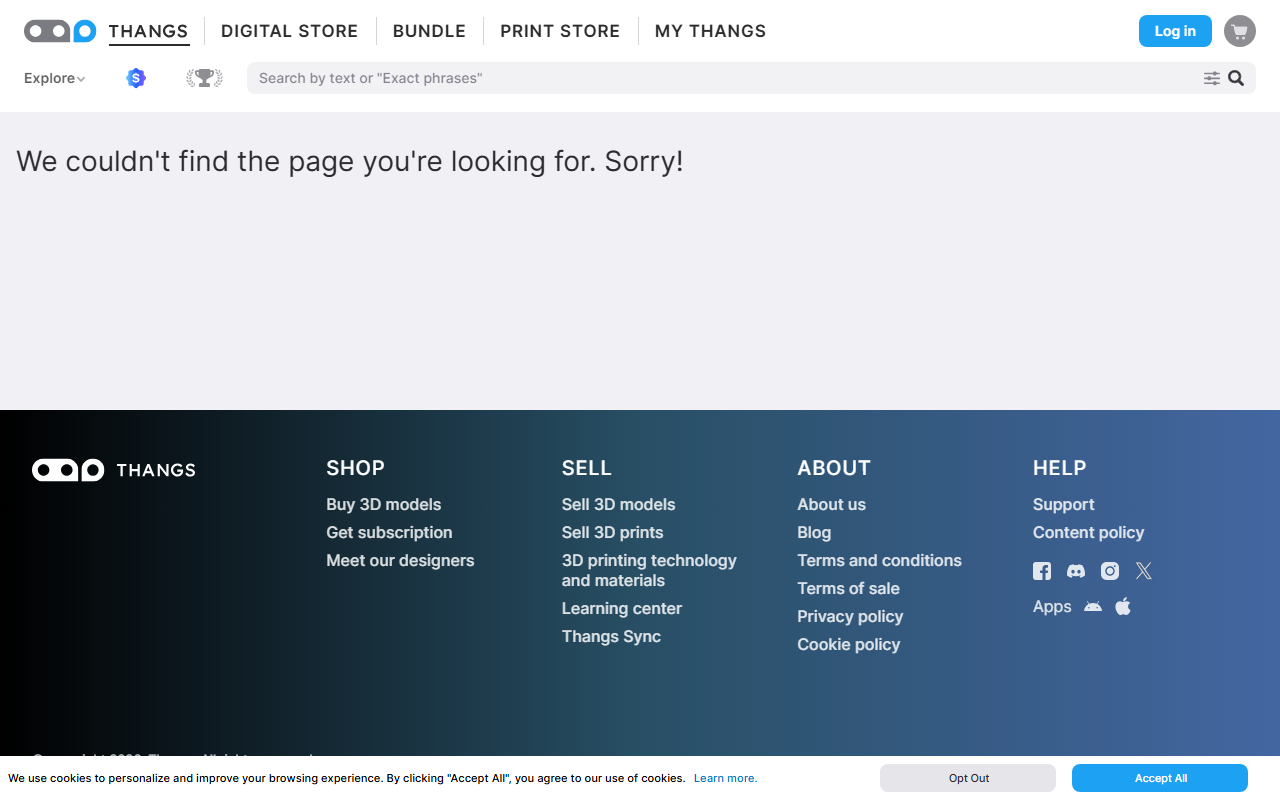The height and width of the screenshot is (800, 1280).
Task: Open the Android app icon
Action: pyautogui.click(x=1093, y=606)
